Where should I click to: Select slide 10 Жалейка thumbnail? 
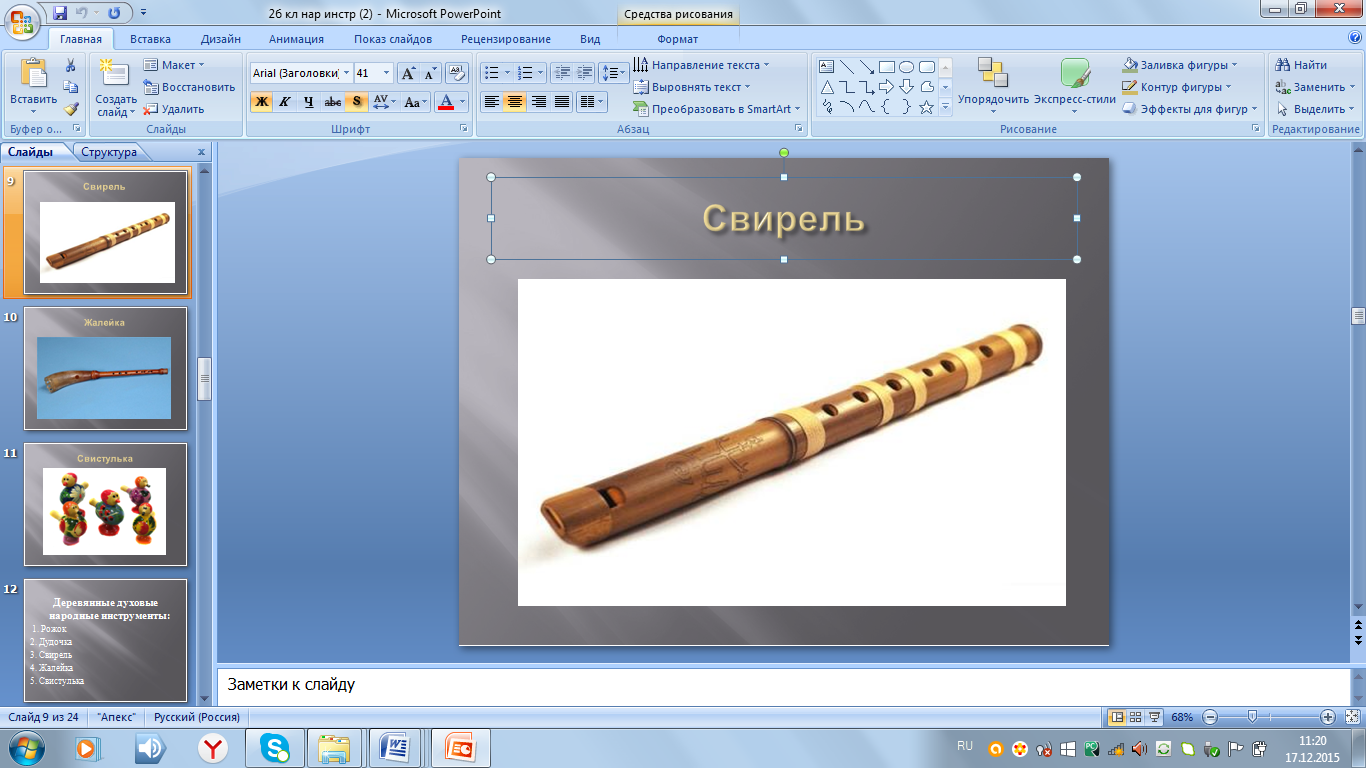(105, 368)
